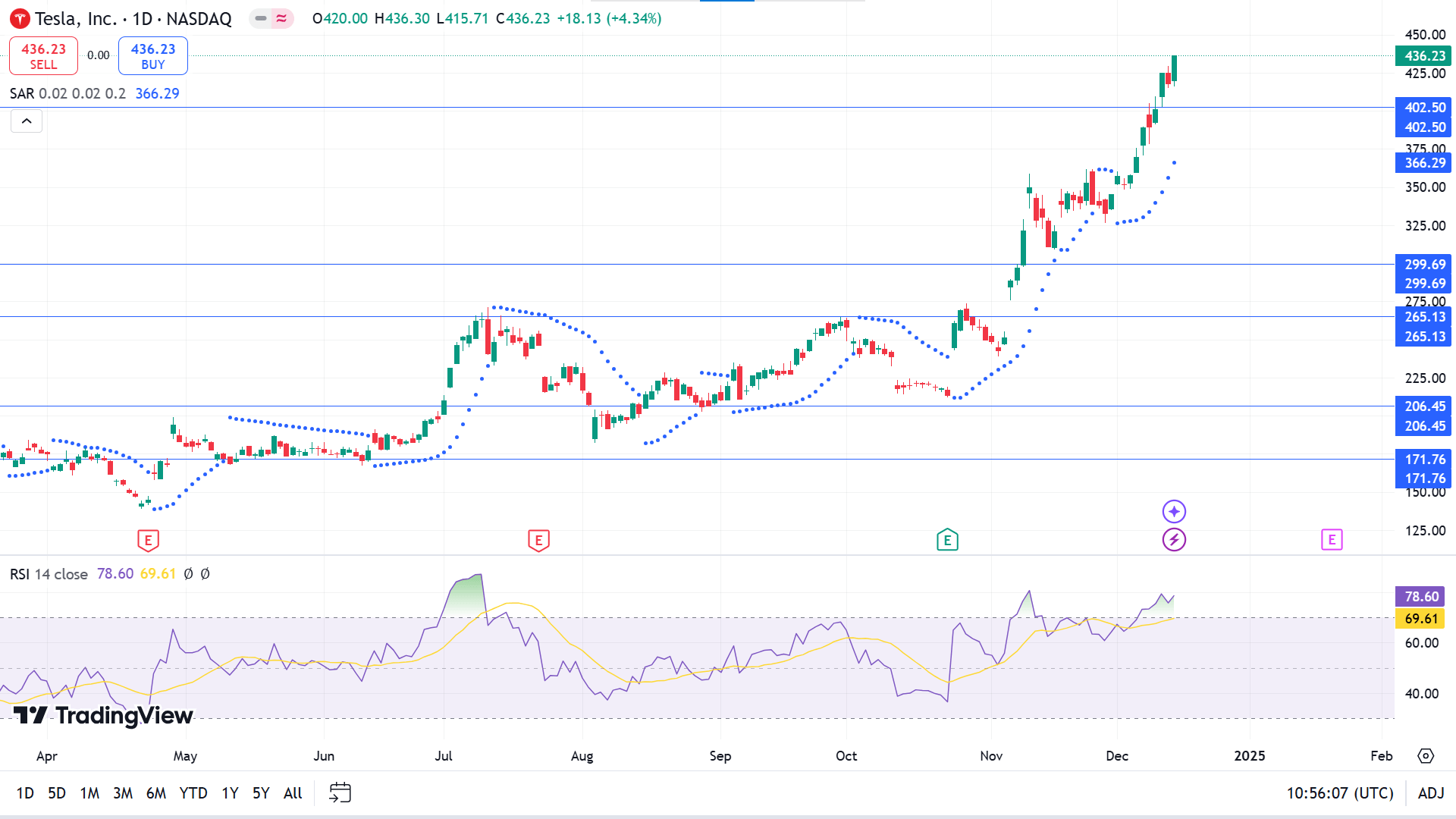Open the green earnings marker near late October

click(x=947, y=540)
